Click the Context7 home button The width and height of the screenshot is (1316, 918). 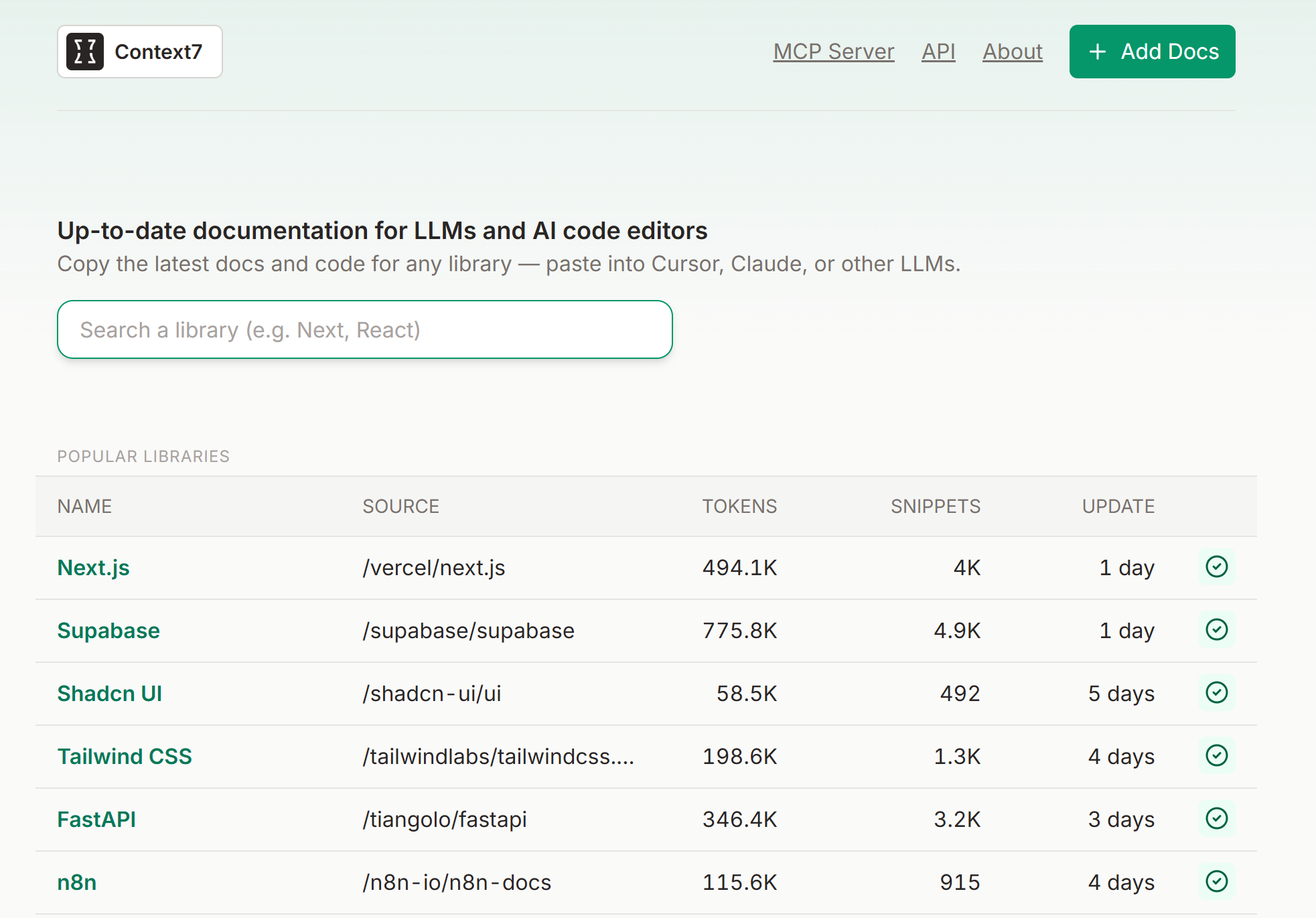[x=140, y=52]
